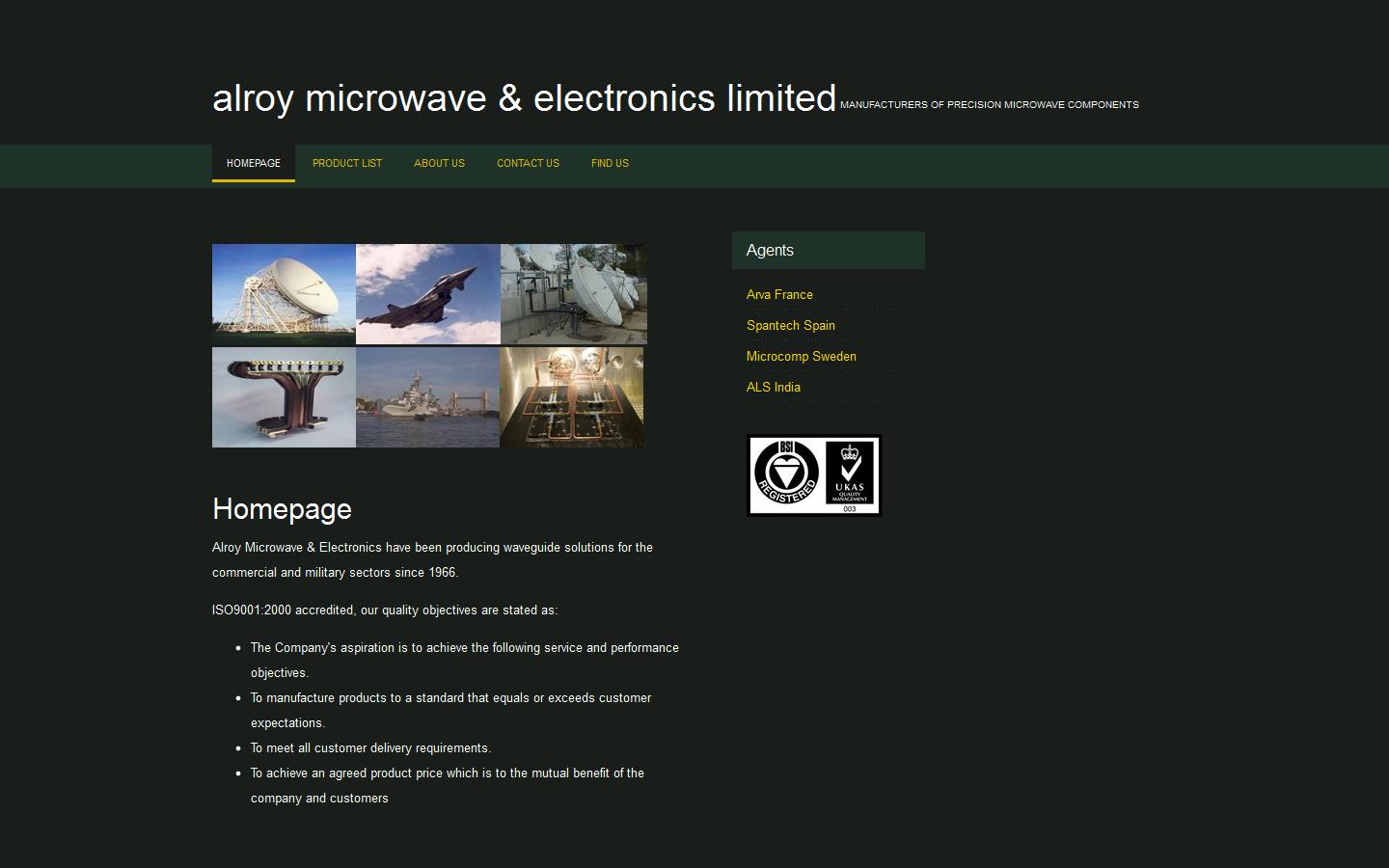Click the alroy microwave site title
Screen dimensions: 1389x868
click(x=524, y=97)
